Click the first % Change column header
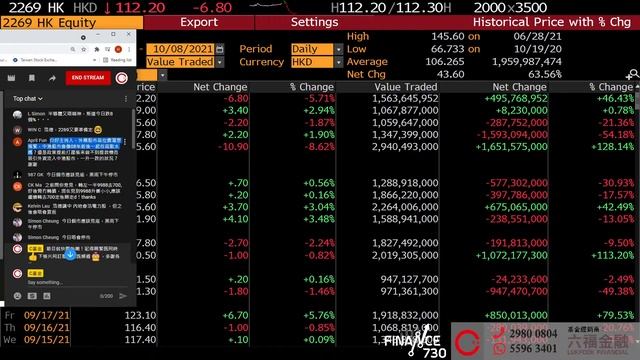Screen dimensions: 640x360 pos(312,87)
